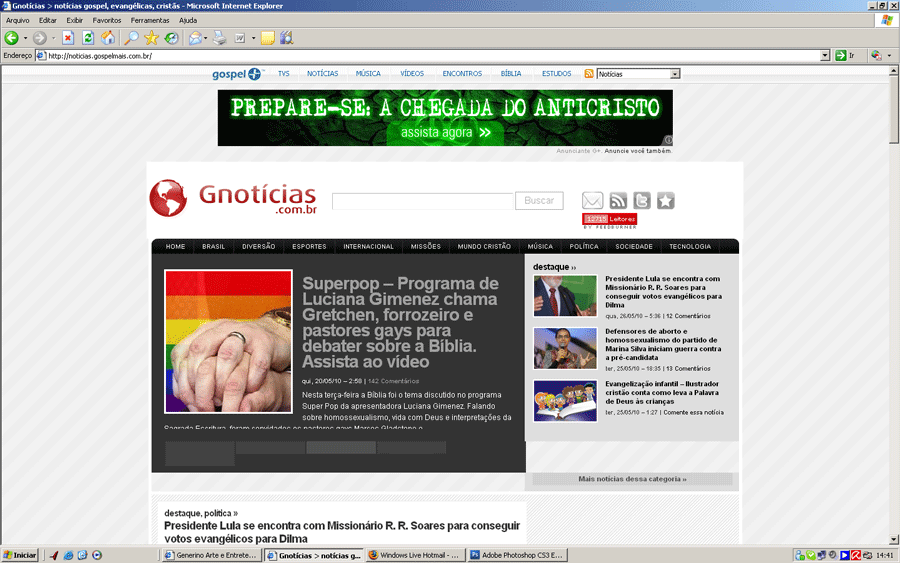Switch to Windows Live Hotmail taskbar window
Image resolution: width=900 pixels, height=563 pixels.
[414, 555]
